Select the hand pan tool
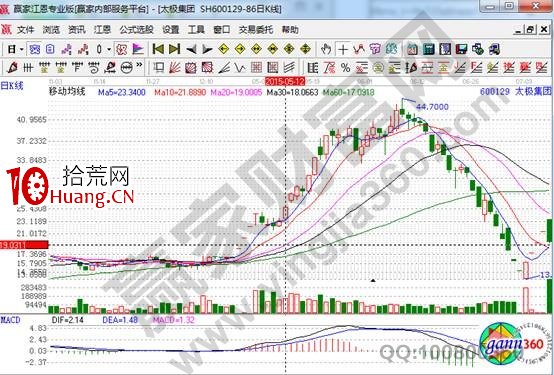 326,49
